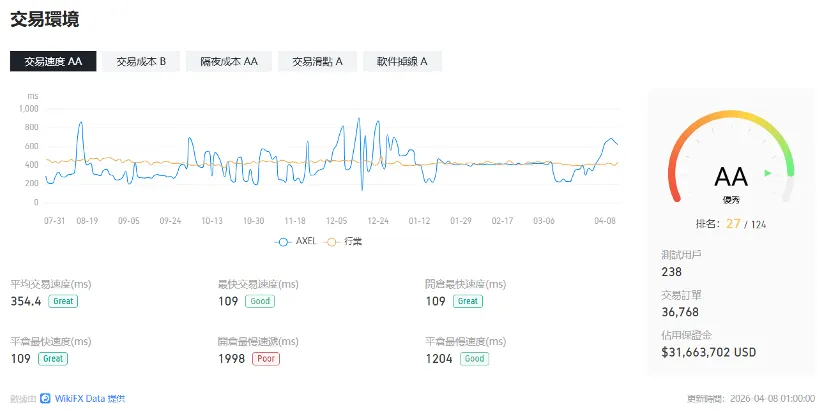The height and width of the screenshot is (412, 832).
Task: Click the update timestamp 2026-04-08 01:00:00
Action: (x=773, y=398)
